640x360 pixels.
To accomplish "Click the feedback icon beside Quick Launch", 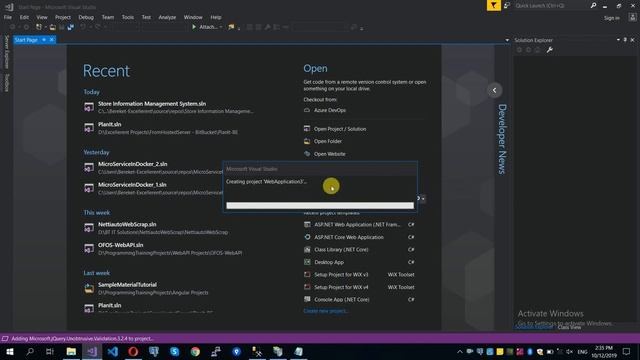I will click(x=507, y=5).
